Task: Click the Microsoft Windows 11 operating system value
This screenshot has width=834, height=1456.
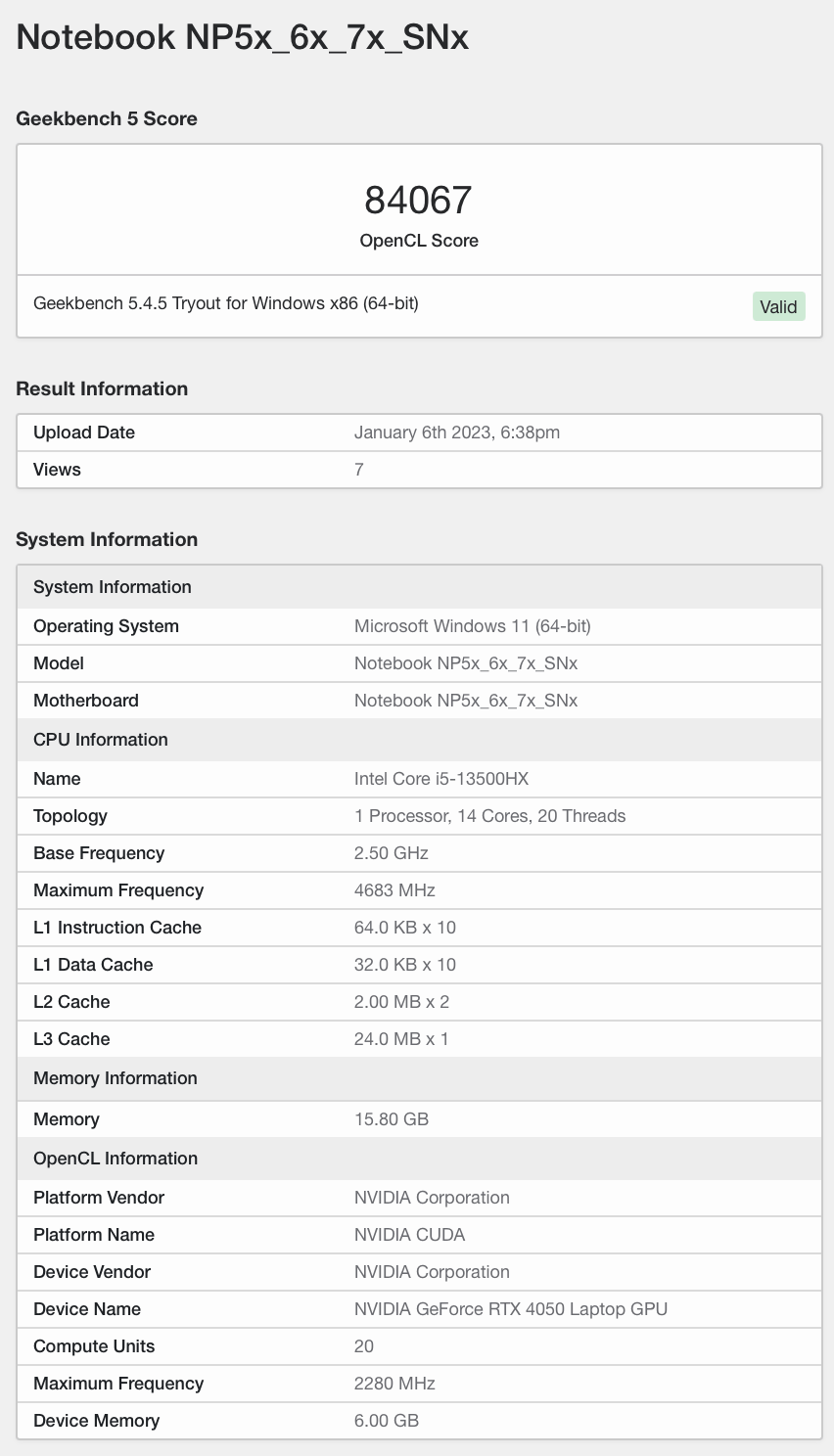Action: coord(473,626)
